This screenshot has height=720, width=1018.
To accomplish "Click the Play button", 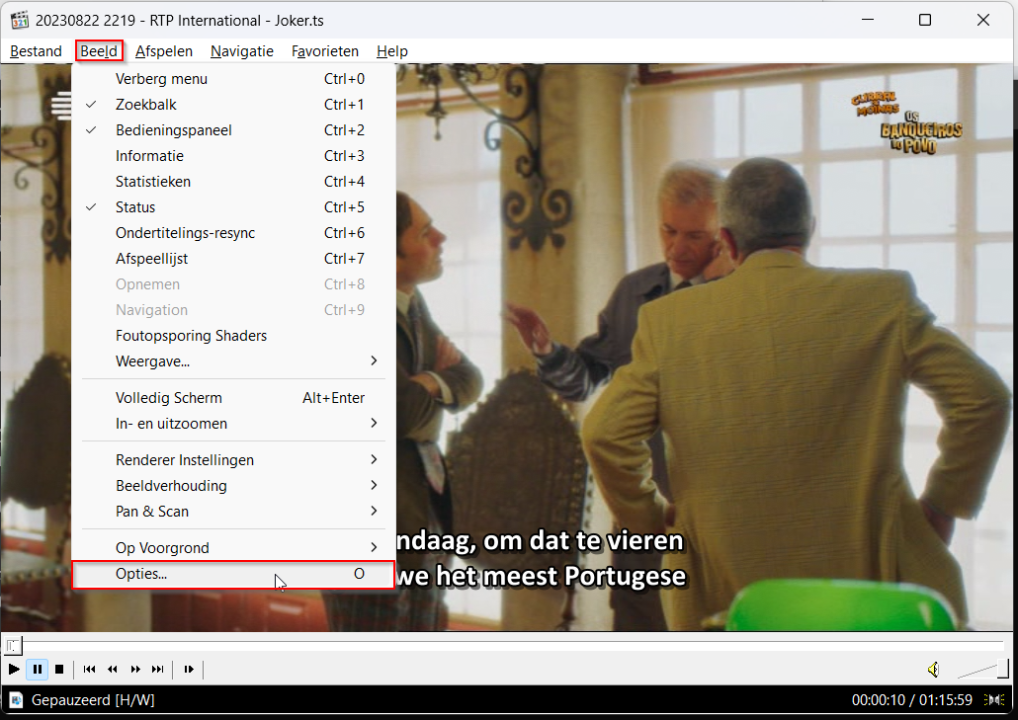I will click(13, 669).
